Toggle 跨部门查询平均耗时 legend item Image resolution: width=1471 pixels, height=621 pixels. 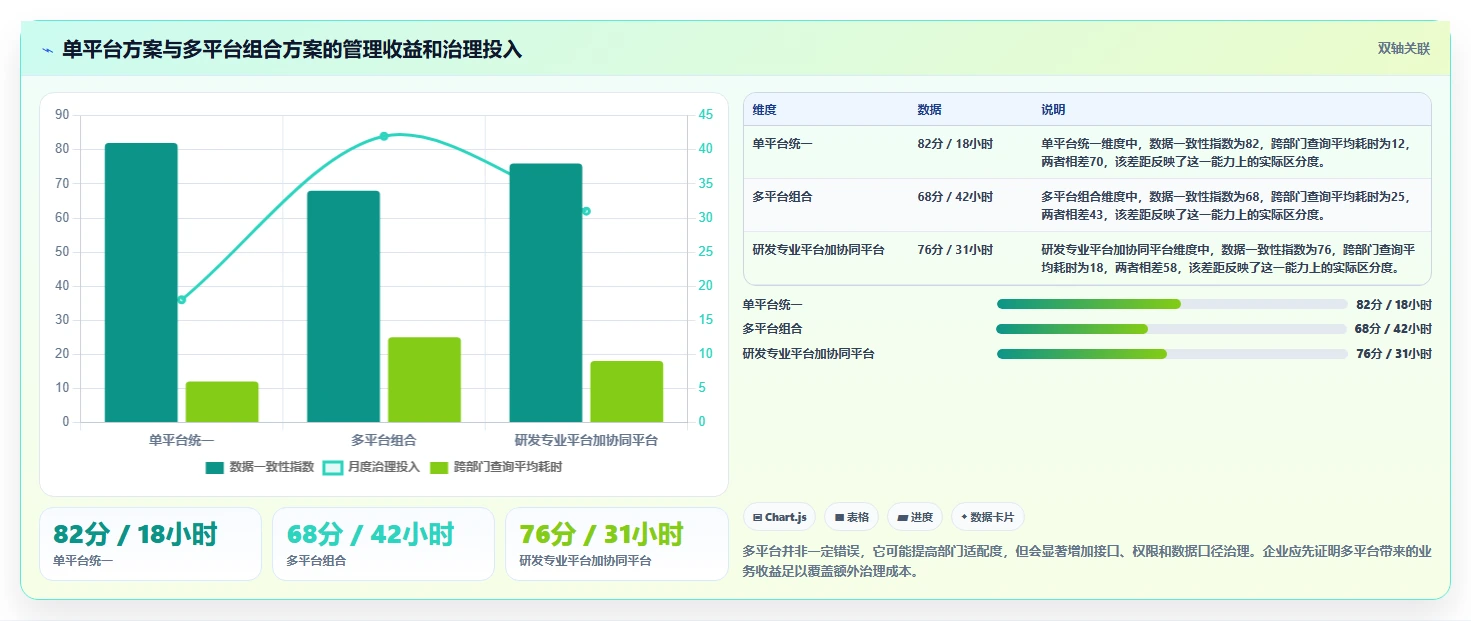(x=496, y=467)
